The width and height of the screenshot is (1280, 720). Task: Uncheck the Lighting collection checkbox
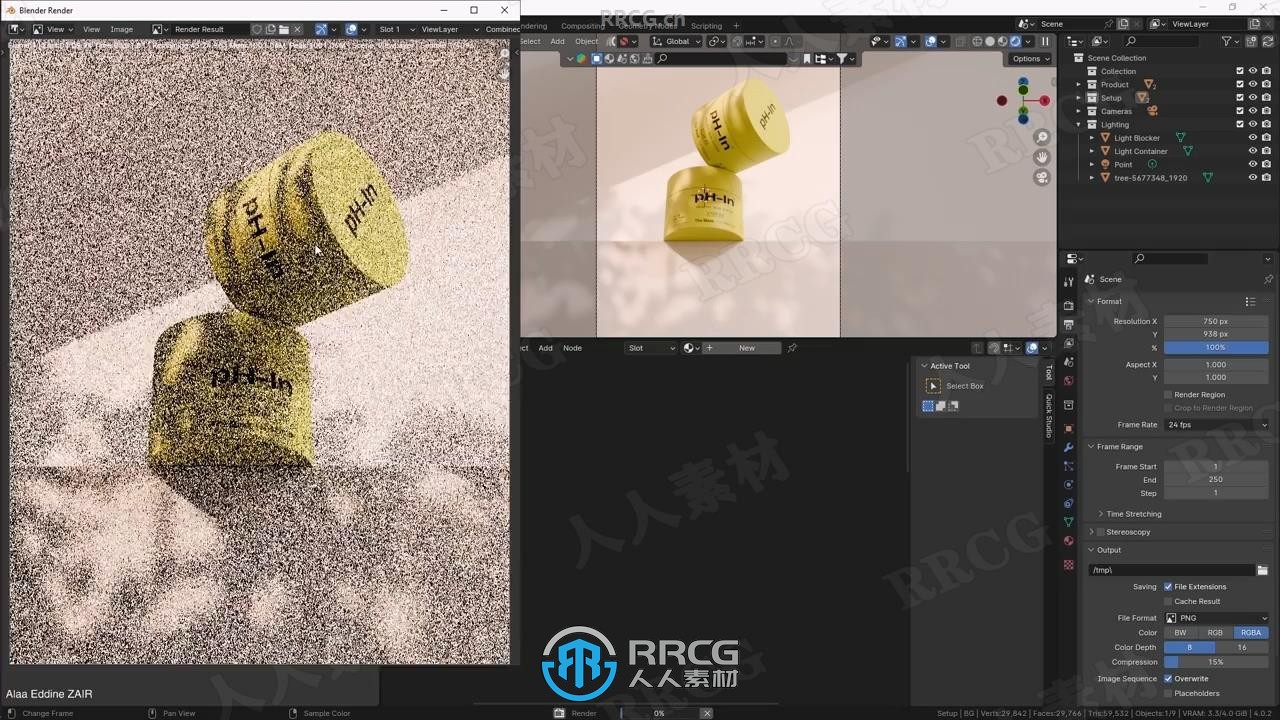pos(1240,125)
